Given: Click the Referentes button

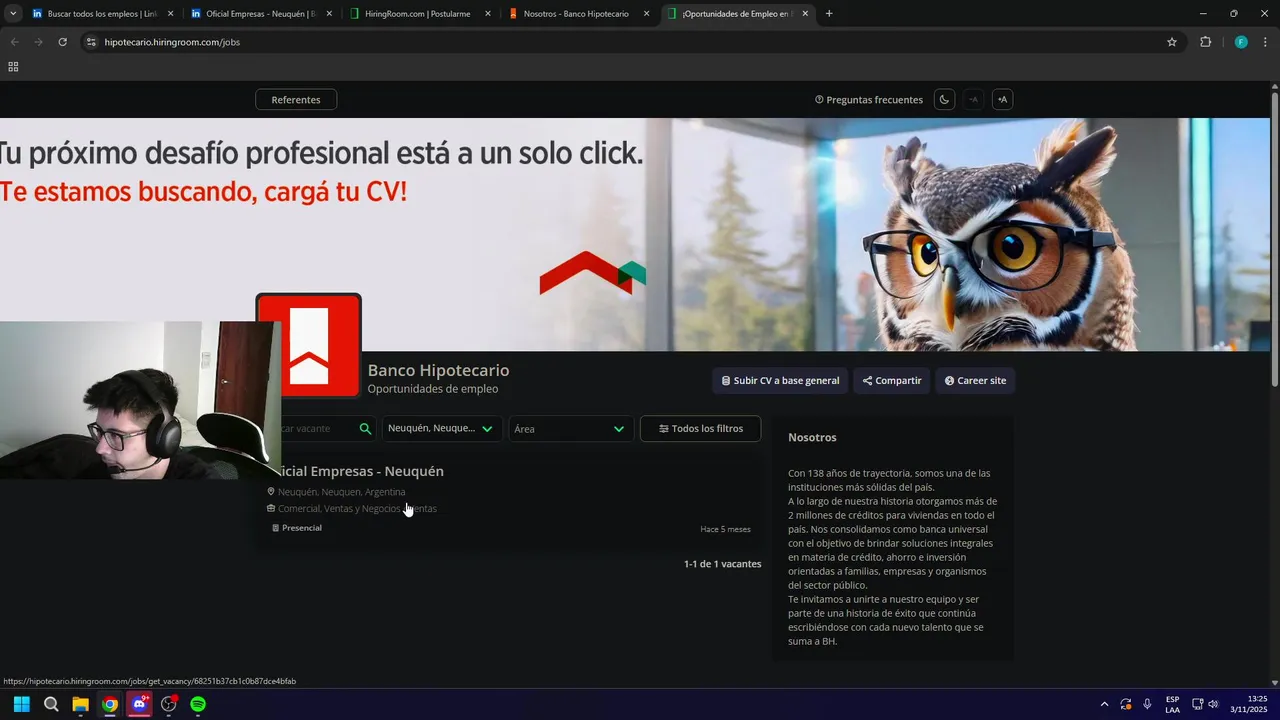Looking at the screenshot, I should tap(296, 100).
